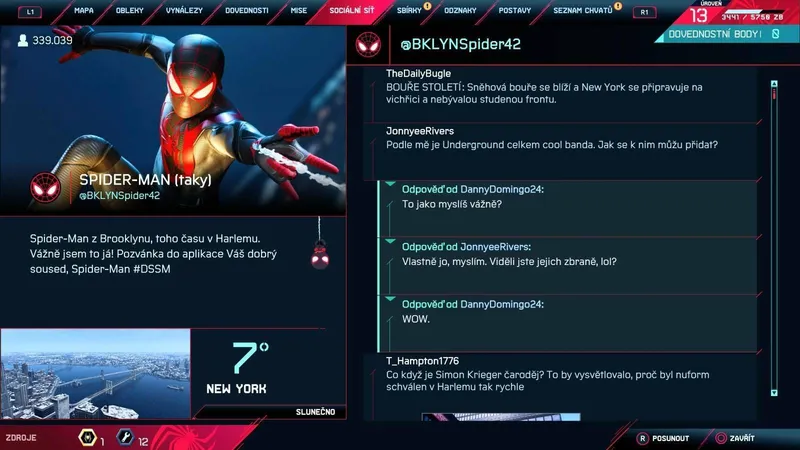Viewport: 800px width, 450px height.
Task: Collapse the first DannyDomingo24 reply arrow
Action: 391,184
